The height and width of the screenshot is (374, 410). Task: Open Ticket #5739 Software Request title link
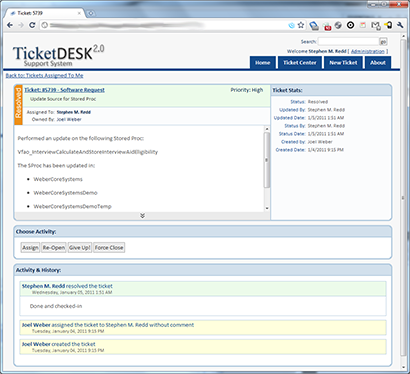tap(64, 90)
